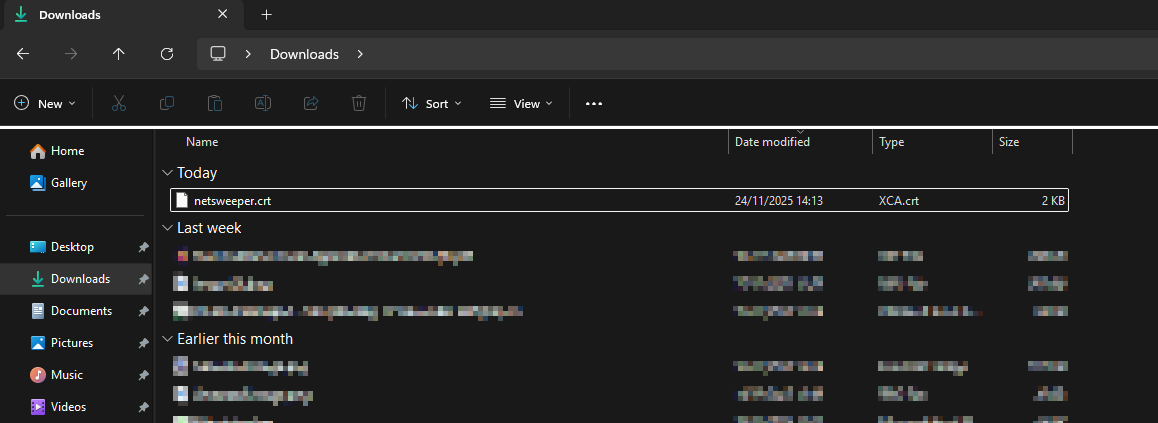Click the Share icon in toolbar
This screenshot has height=423, width=1158.
[311, 103]
